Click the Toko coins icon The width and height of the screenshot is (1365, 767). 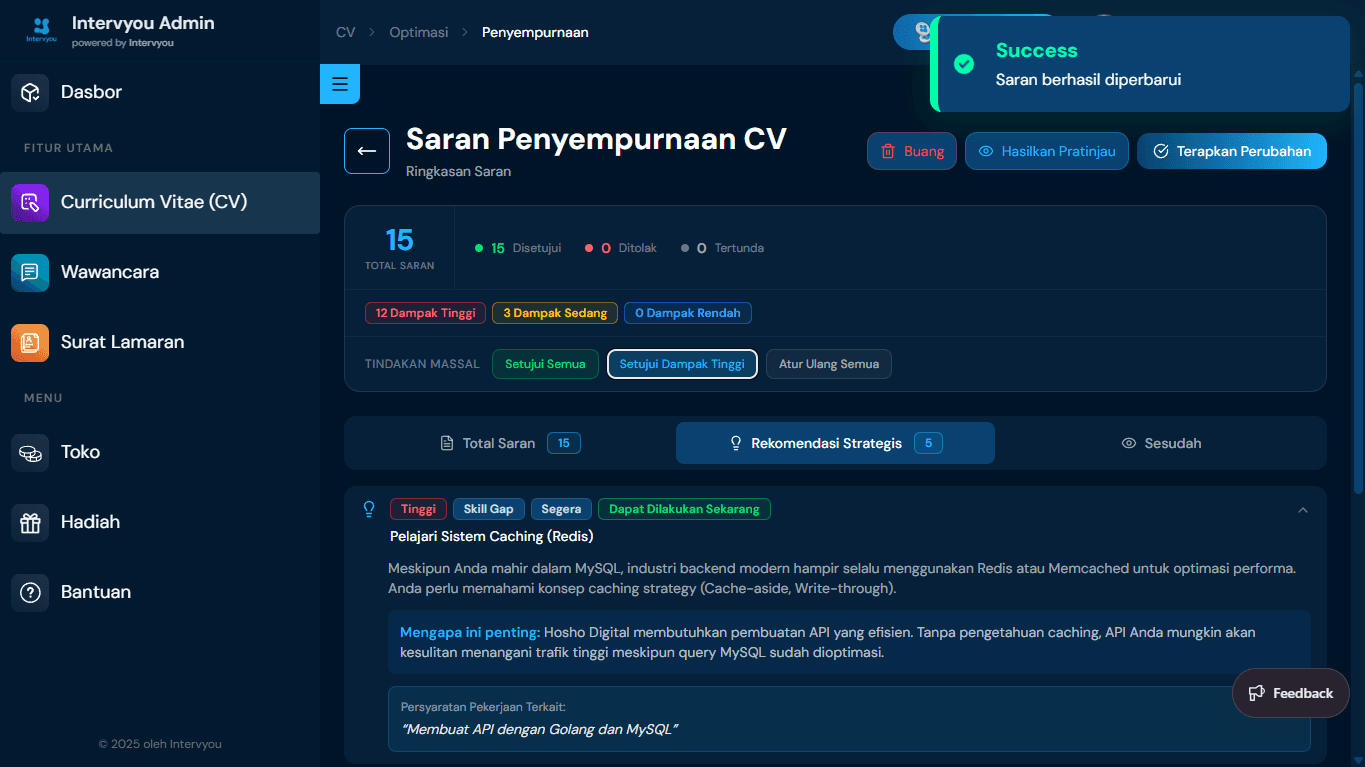30,452
